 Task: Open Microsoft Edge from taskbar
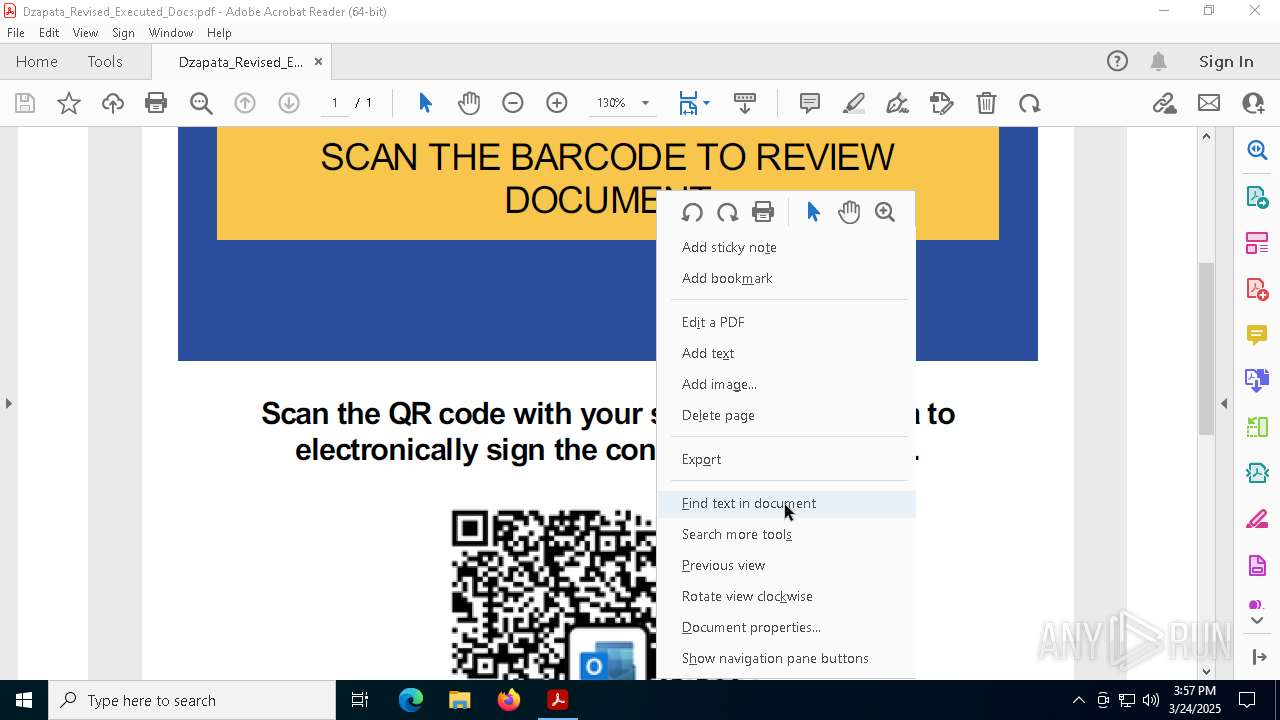coord(411,700)
